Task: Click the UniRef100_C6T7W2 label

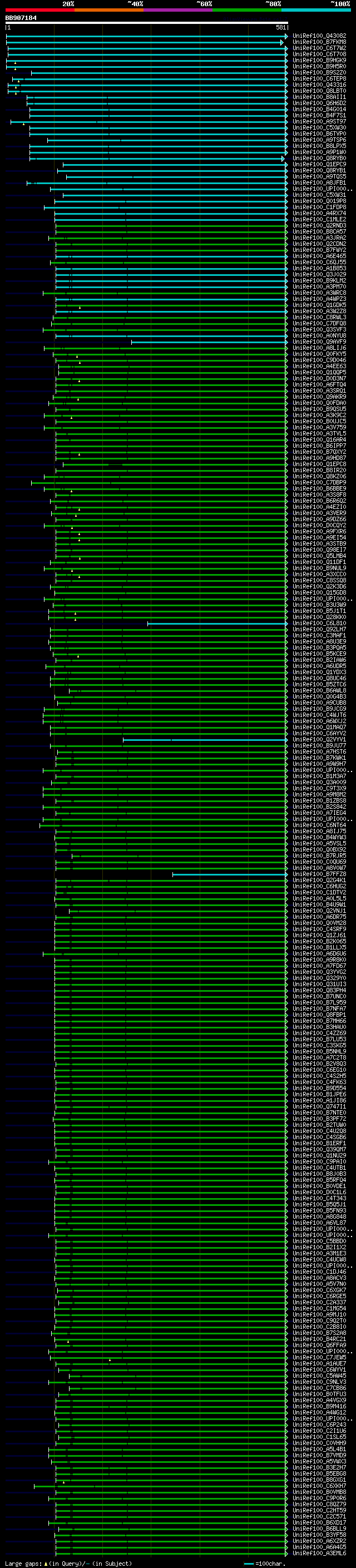Action: [319, 48]
